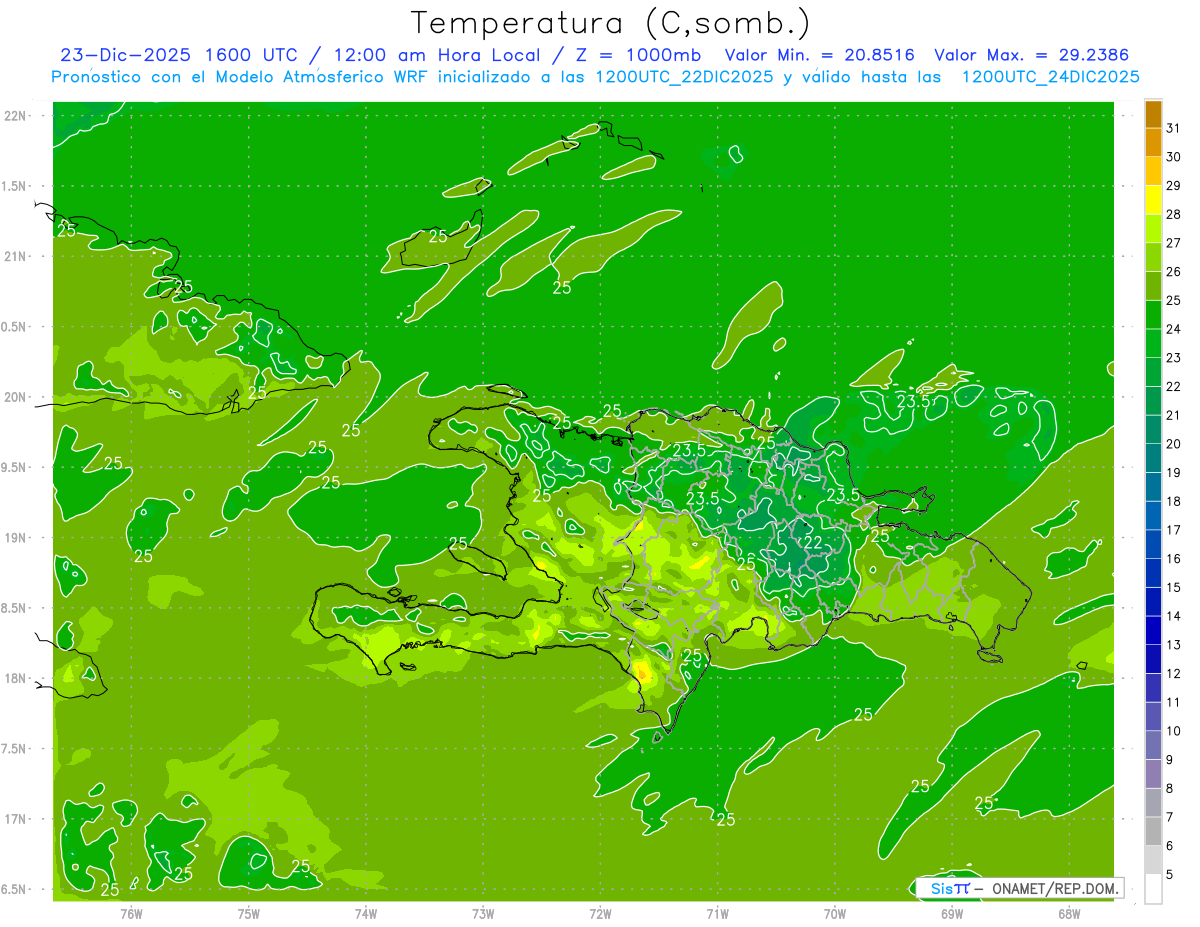Screen dimensions: 1200x927
Task: Click the white swatch below legend value 5
Action: (1153, 889)
